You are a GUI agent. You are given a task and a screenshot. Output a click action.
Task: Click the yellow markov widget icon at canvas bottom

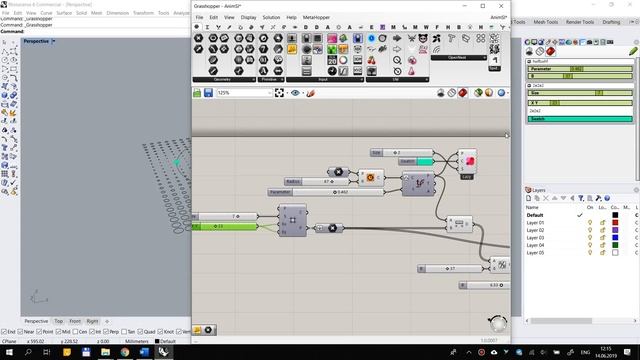tap(198, 330)
